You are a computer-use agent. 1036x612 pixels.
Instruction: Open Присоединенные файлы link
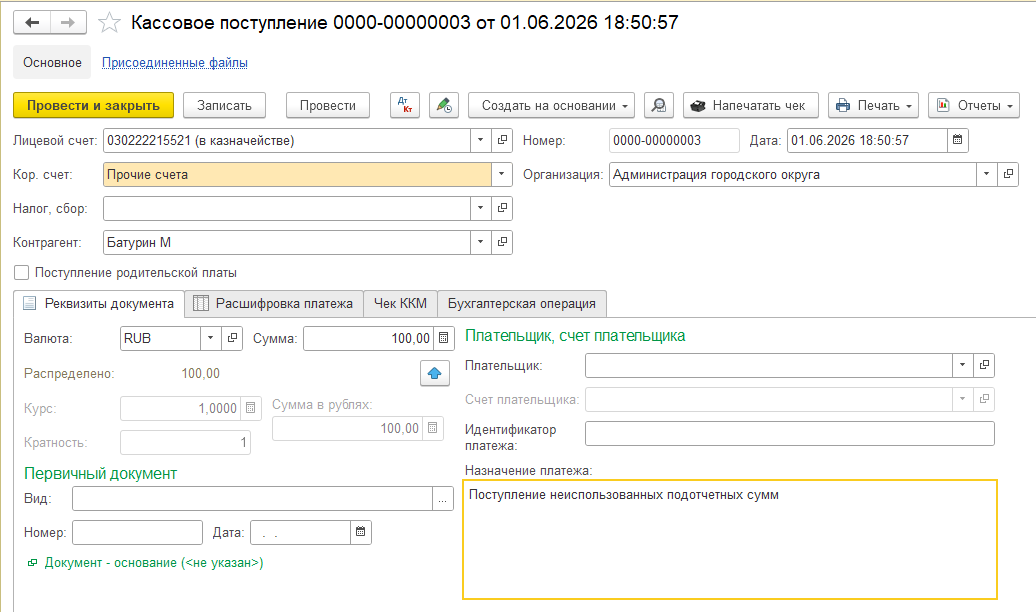point(174,62)
